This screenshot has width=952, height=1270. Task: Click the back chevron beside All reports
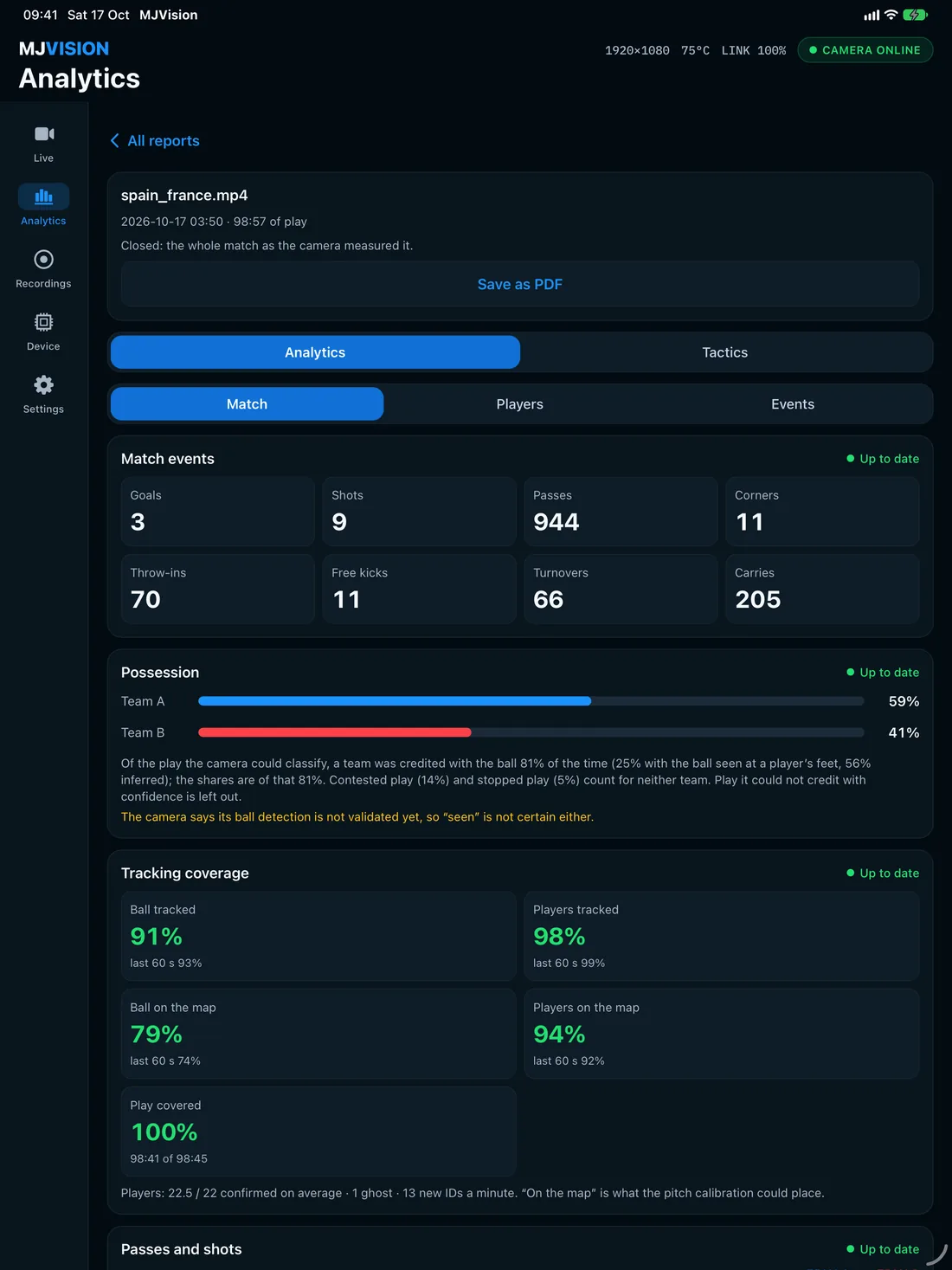(114, 140)
